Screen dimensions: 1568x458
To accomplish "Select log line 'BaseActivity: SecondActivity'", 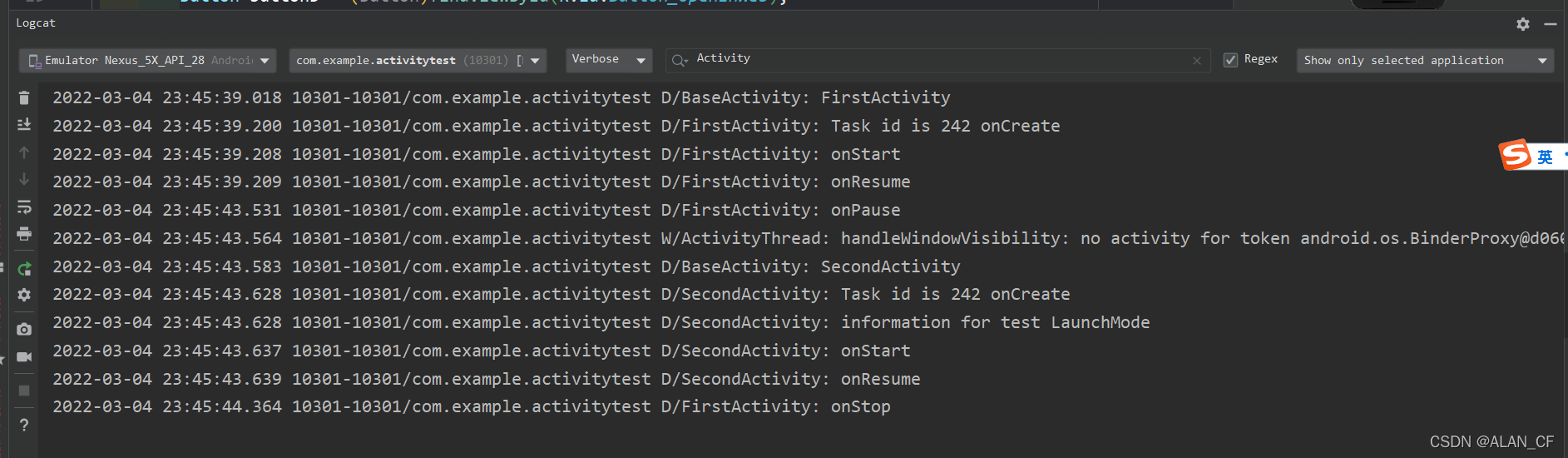I will click(507, 266).
